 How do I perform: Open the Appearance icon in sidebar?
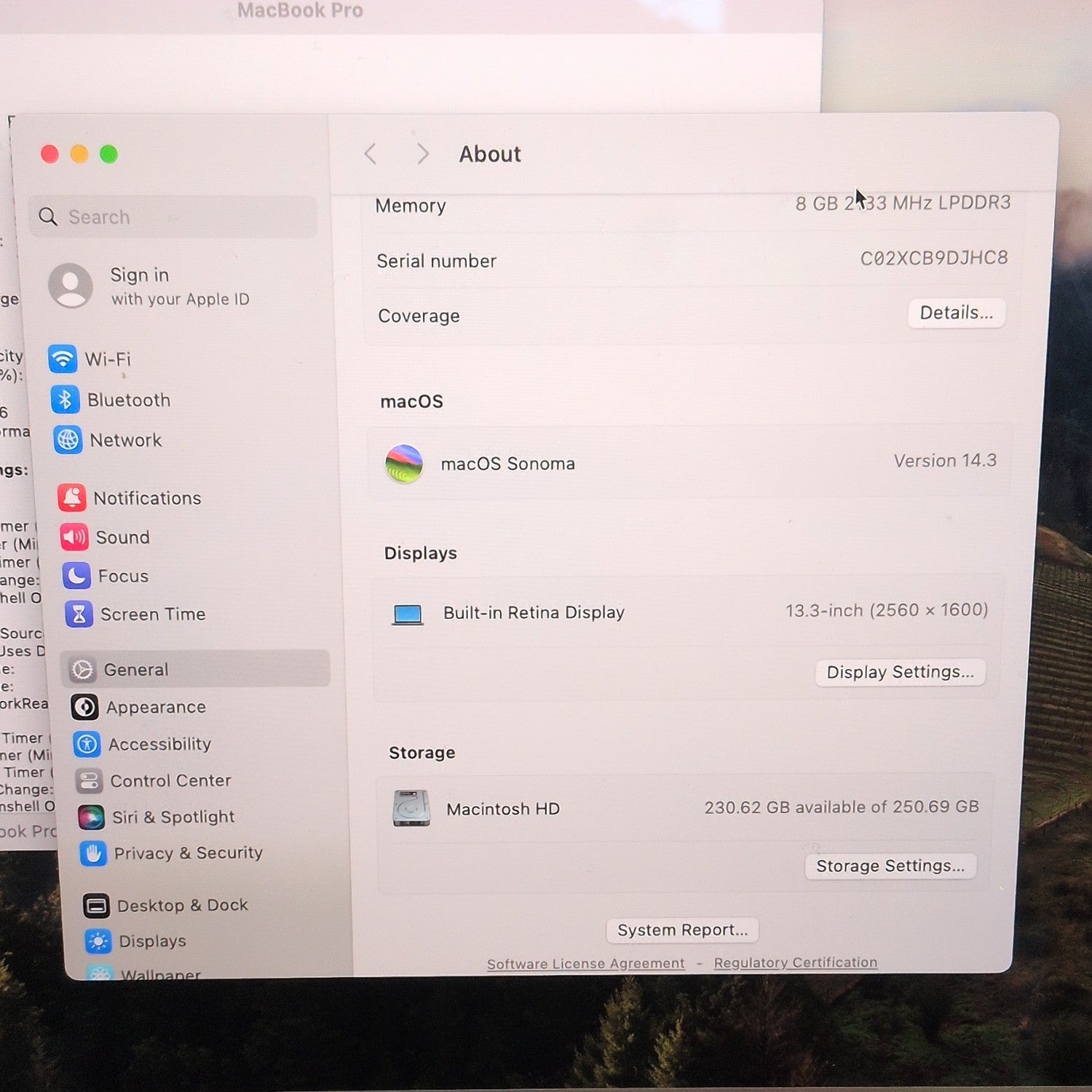coord(84,707)
